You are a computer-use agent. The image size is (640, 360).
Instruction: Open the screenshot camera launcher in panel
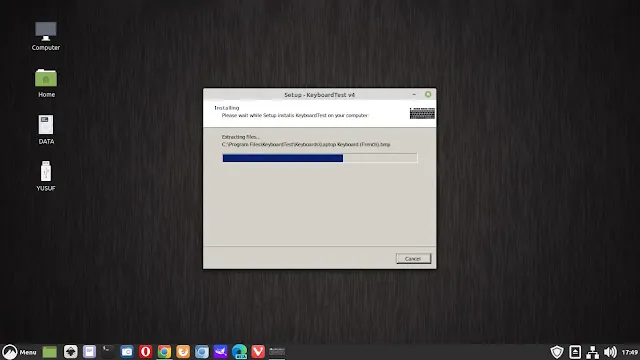tap(127, 352)
